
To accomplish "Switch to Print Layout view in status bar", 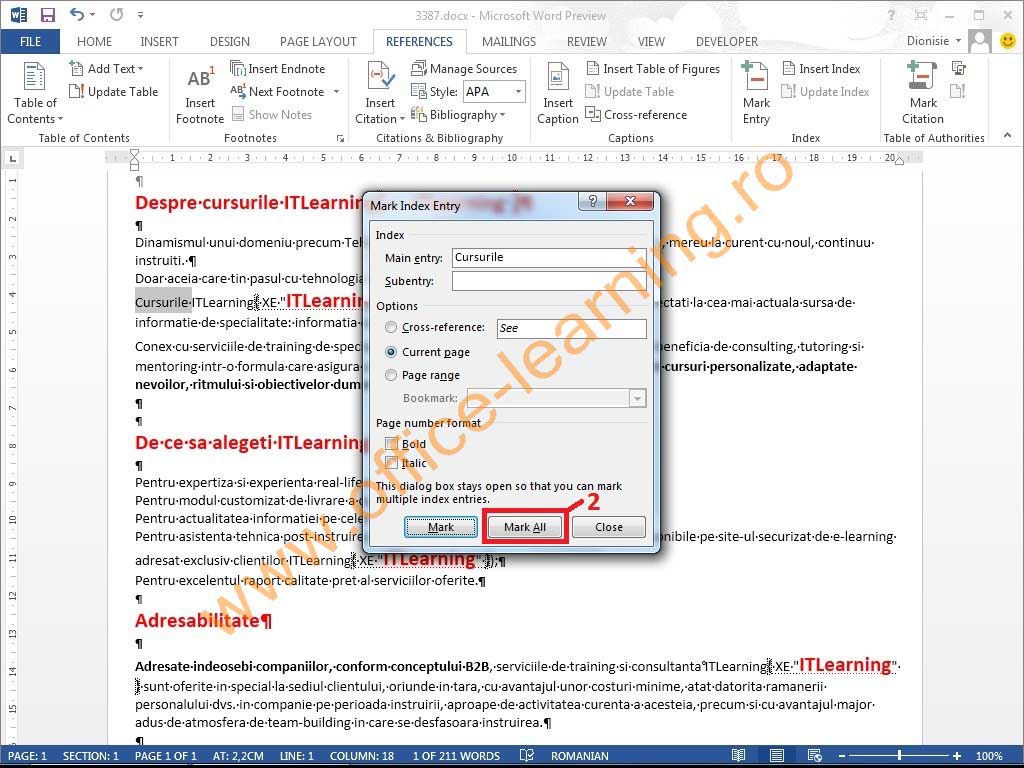I will (777, 756).
